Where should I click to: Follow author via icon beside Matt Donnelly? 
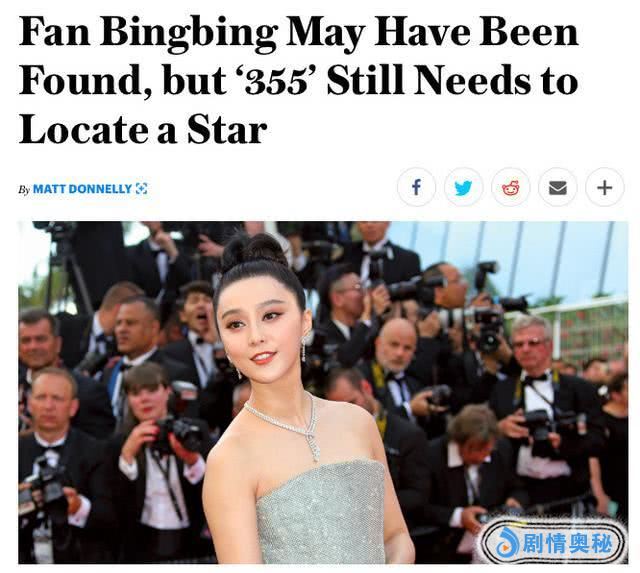[141, 189]
